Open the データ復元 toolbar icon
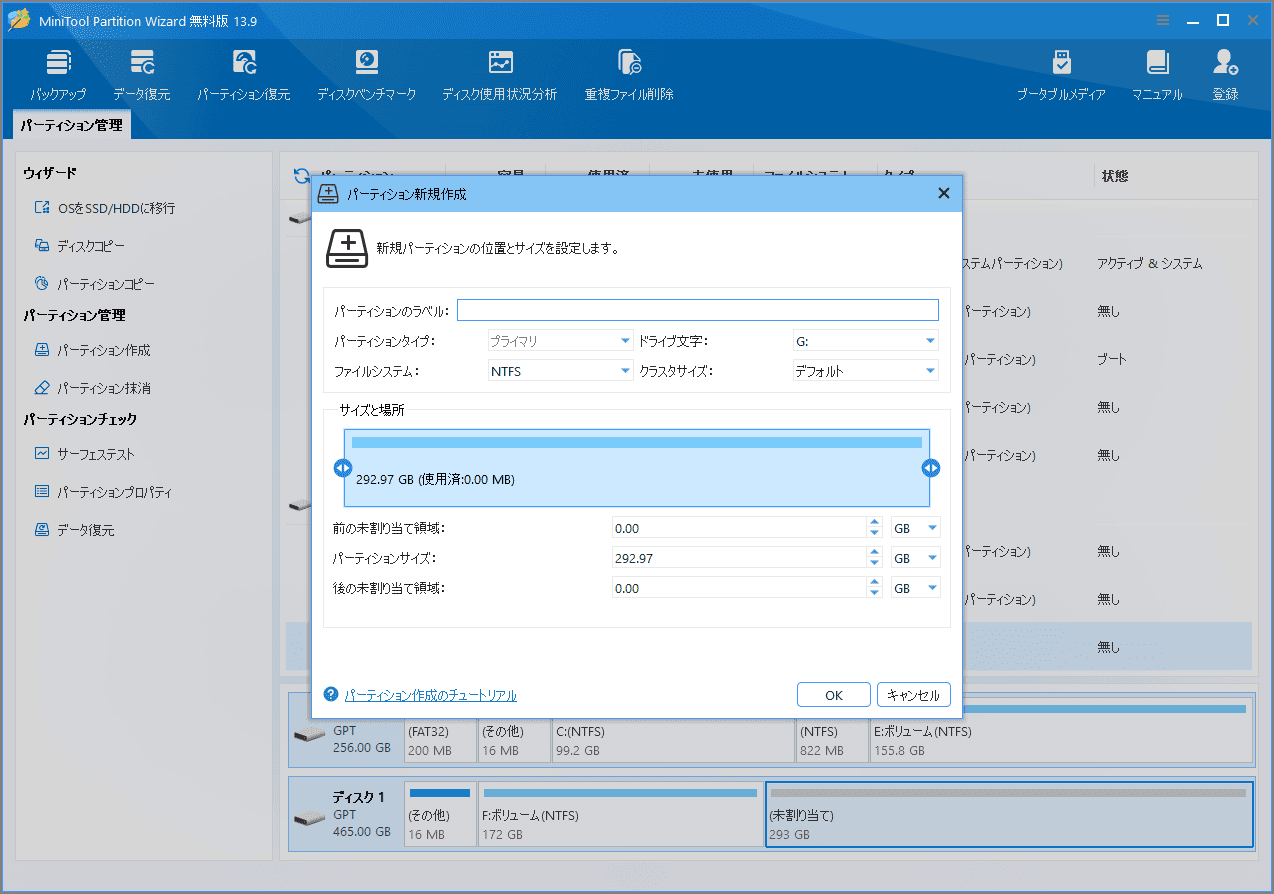The image size is (1274, 894). coord(141,75)
